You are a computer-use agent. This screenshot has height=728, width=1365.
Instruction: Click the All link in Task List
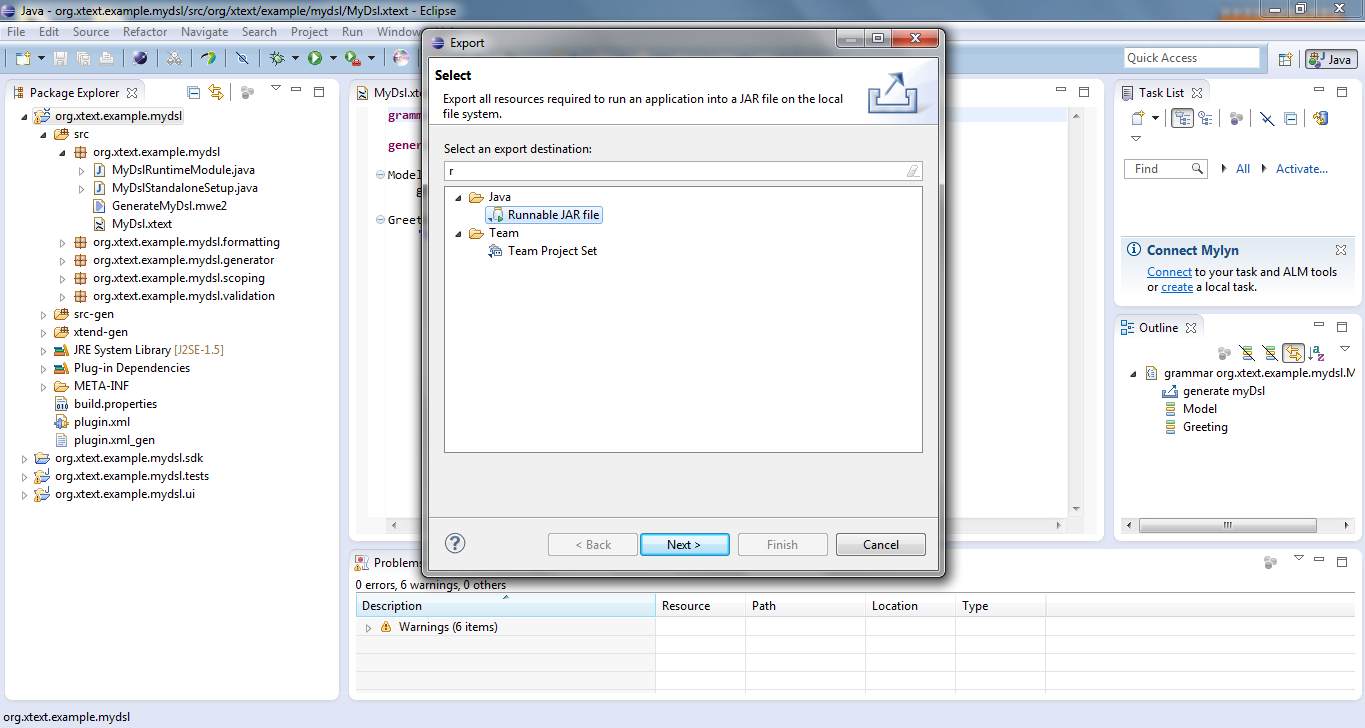(x=1243, y=169)
